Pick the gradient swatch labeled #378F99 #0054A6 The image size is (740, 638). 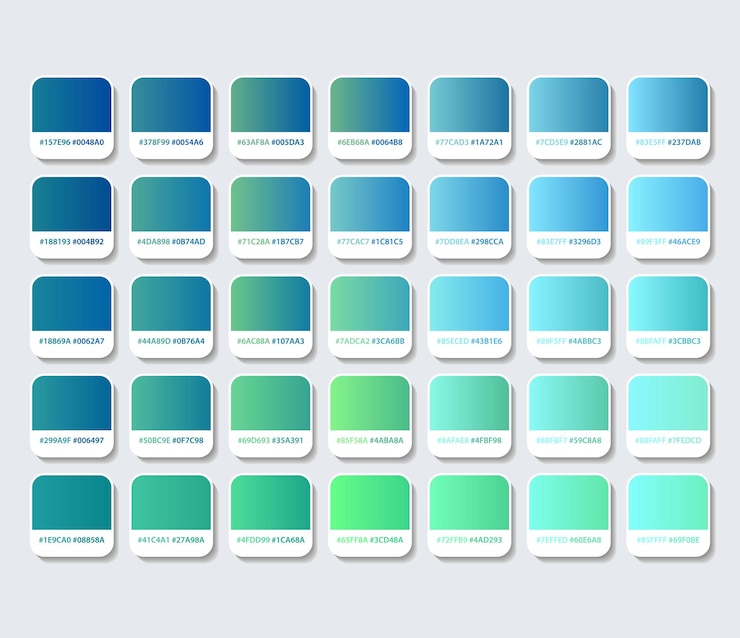pos(171,105)
